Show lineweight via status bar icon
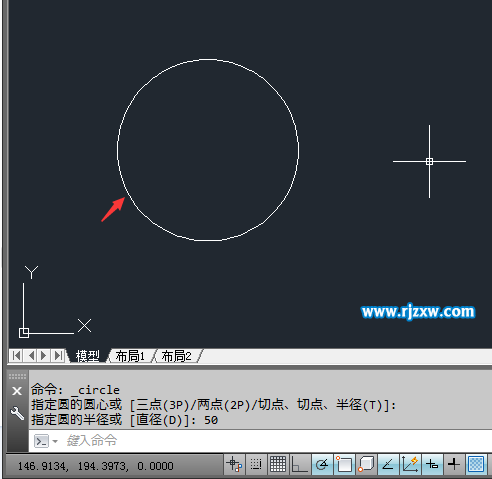The height and width of the screenshot is (479, 492). coord(454,464)
